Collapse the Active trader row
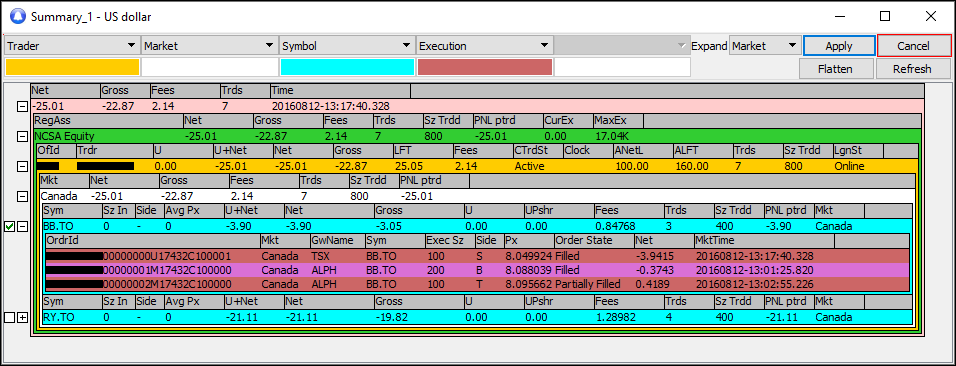 23,166
